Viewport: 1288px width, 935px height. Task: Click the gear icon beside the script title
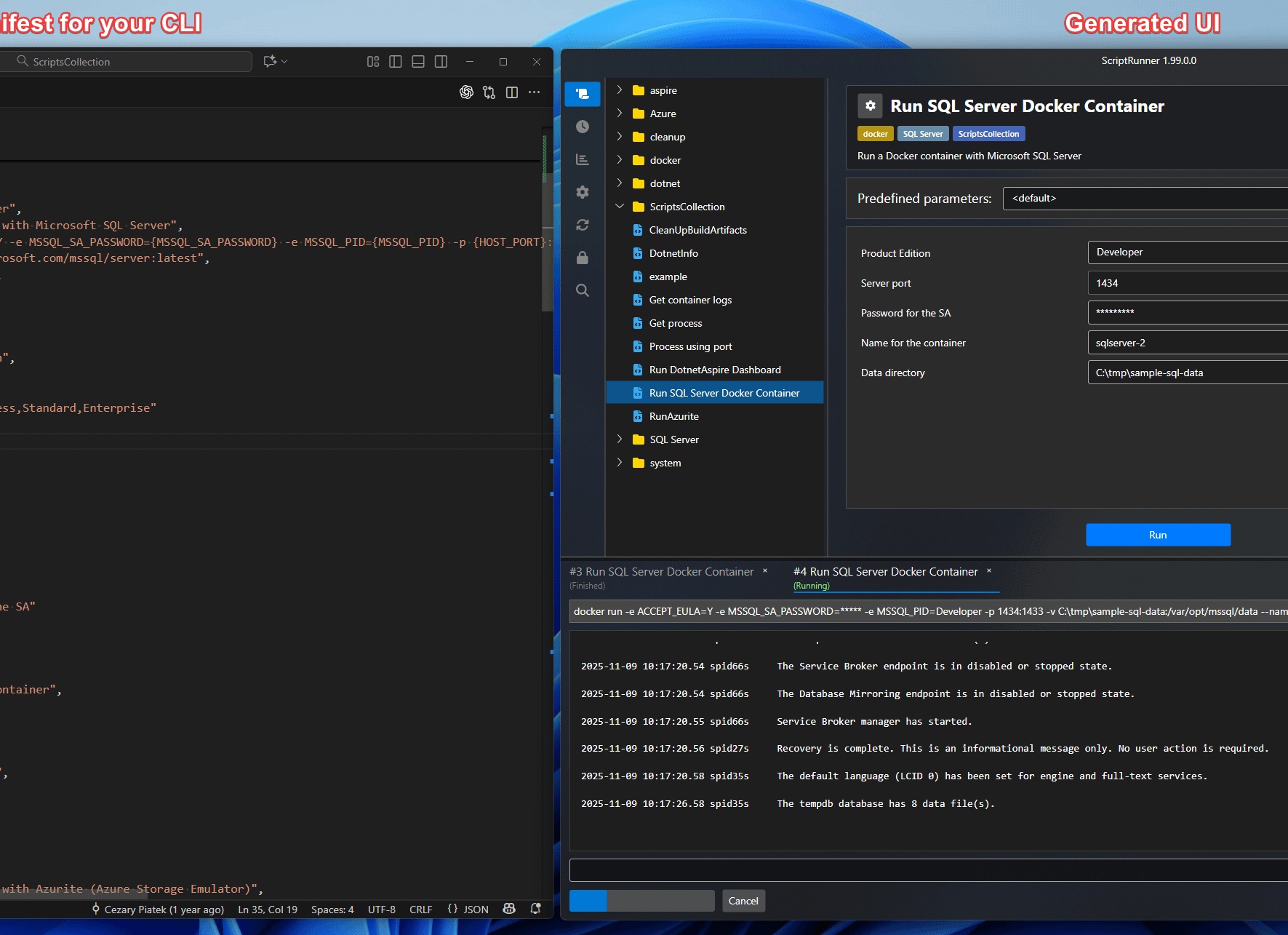870,106
